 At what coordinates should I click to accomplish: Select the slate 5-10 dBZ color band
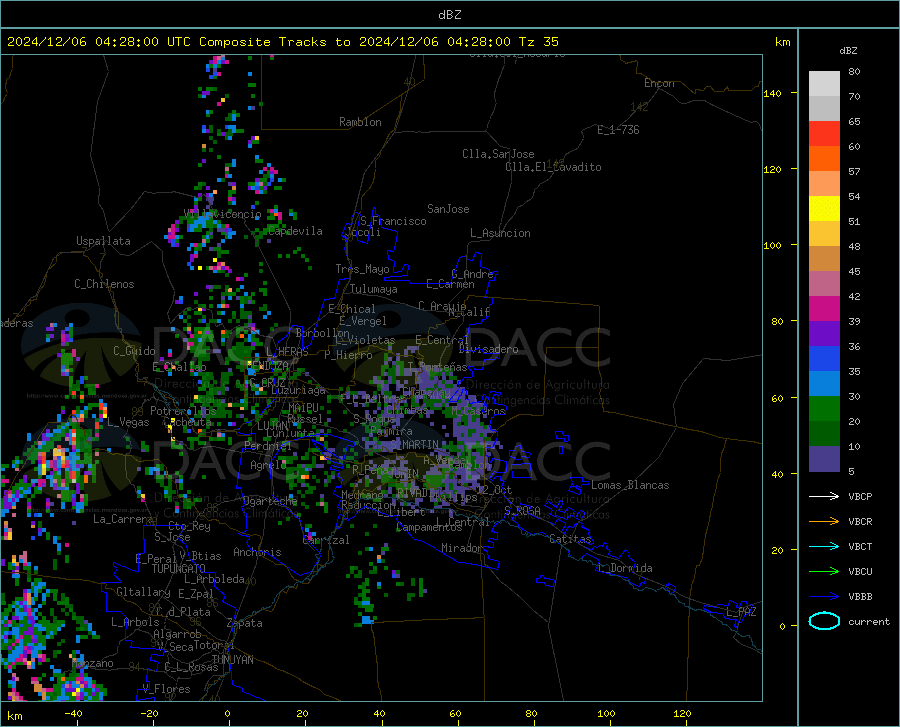tap(824, 459)
